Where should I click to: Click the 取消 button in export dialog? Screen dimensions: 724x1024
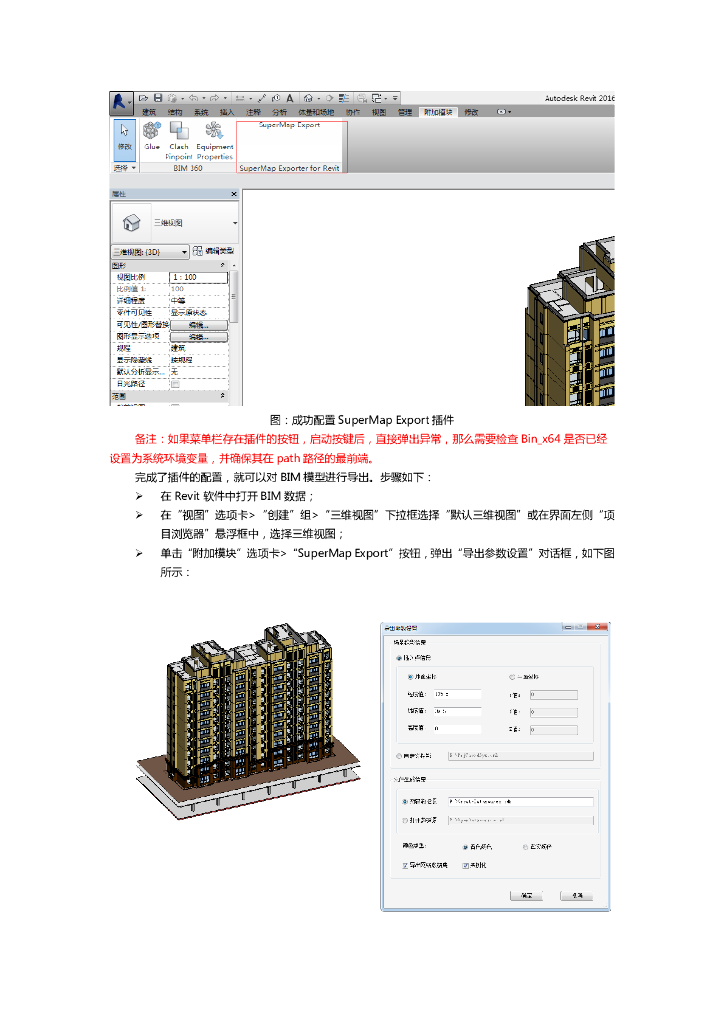click(x=577, y=895)
